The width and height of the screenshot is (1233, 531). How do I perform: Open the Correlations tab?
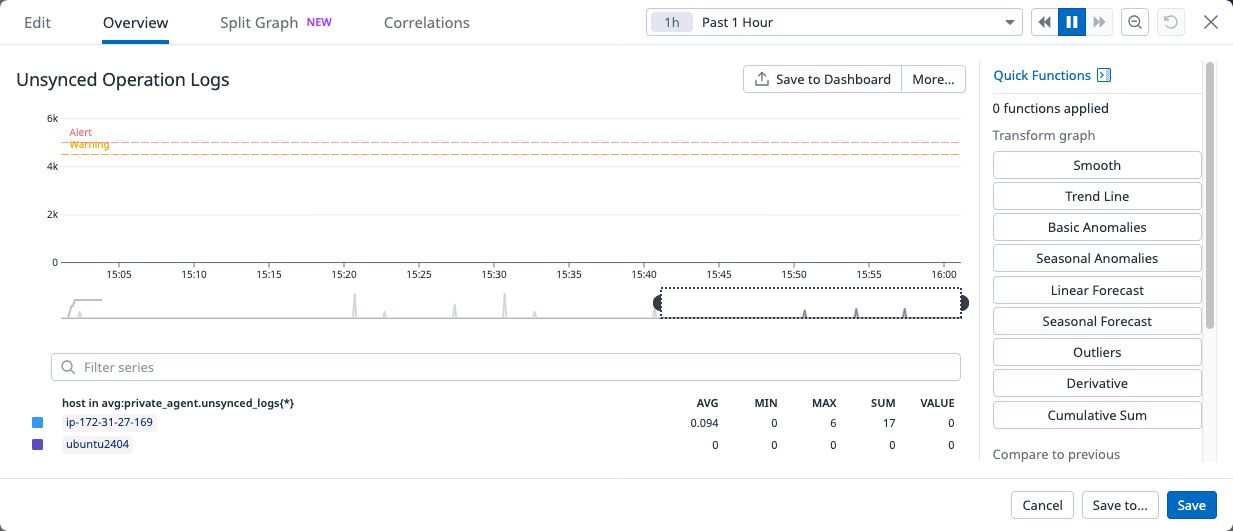point(426,22)
